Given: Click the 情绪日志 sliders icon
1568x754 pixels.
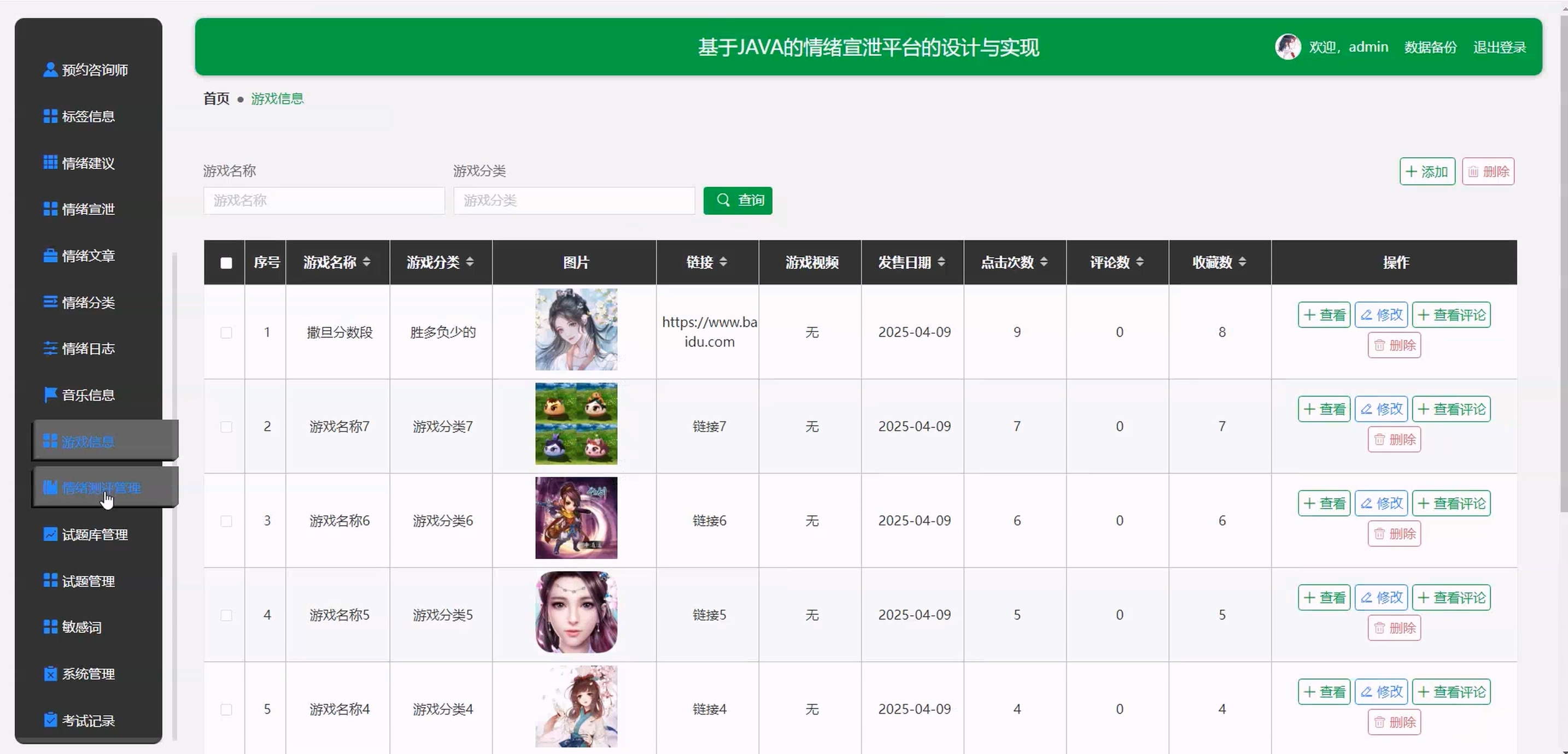Looking at the screenshot, I should 50,349.
